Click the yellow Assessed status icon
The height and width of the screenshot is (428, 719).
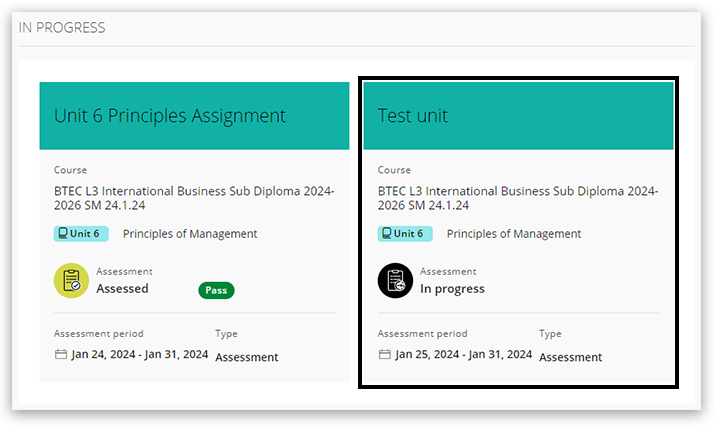coord(71,281)
